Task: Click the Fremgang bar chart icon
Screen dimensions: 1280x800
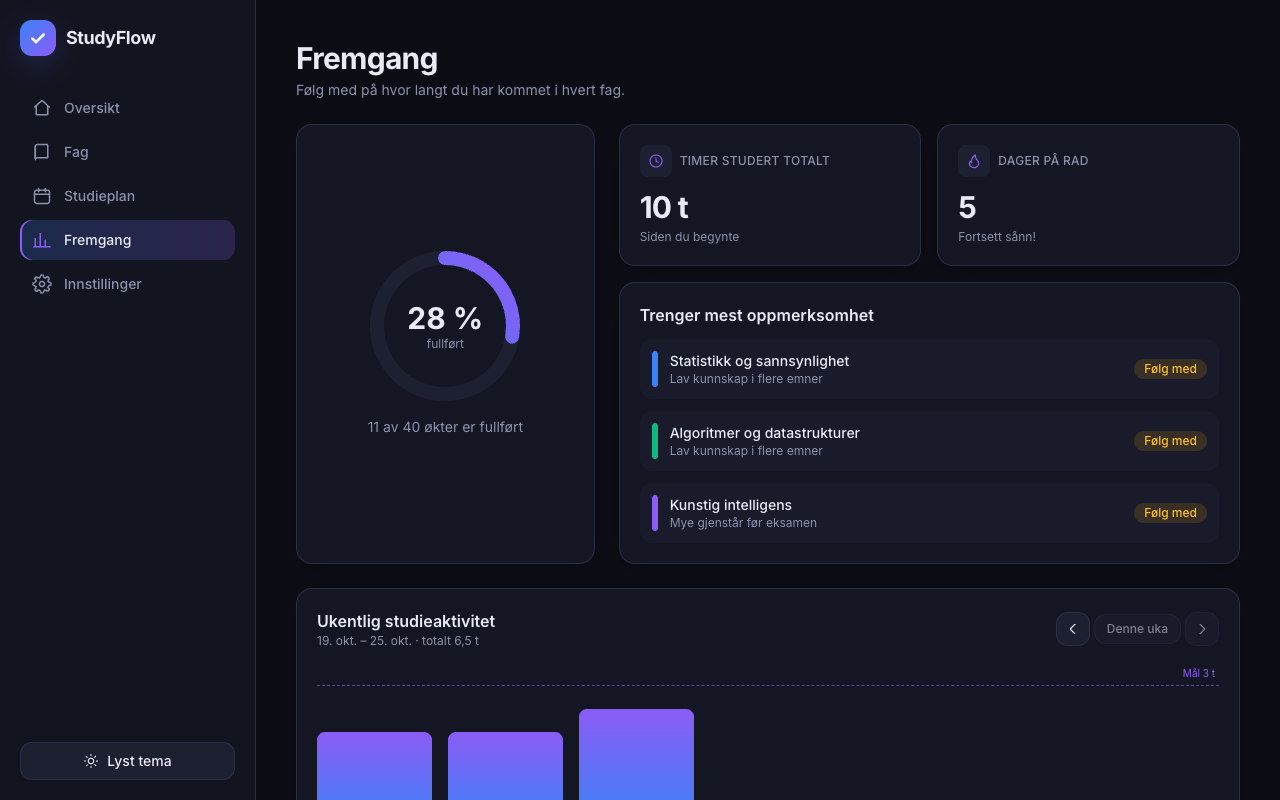Action: (x=42, y=240)
